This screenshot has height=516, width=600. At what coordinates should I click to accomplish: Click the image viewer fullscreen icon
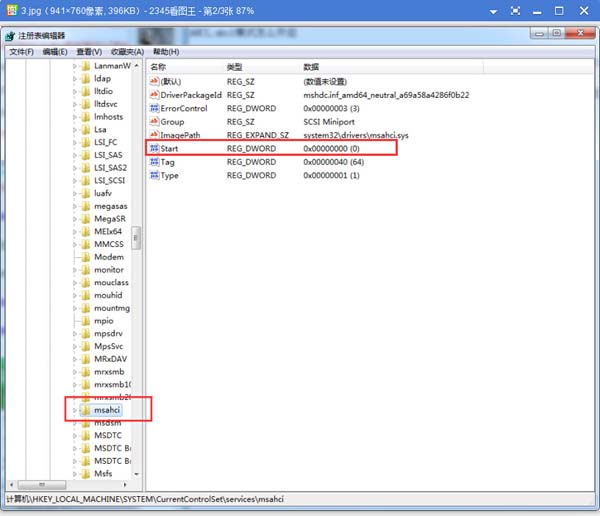point(515,11)
